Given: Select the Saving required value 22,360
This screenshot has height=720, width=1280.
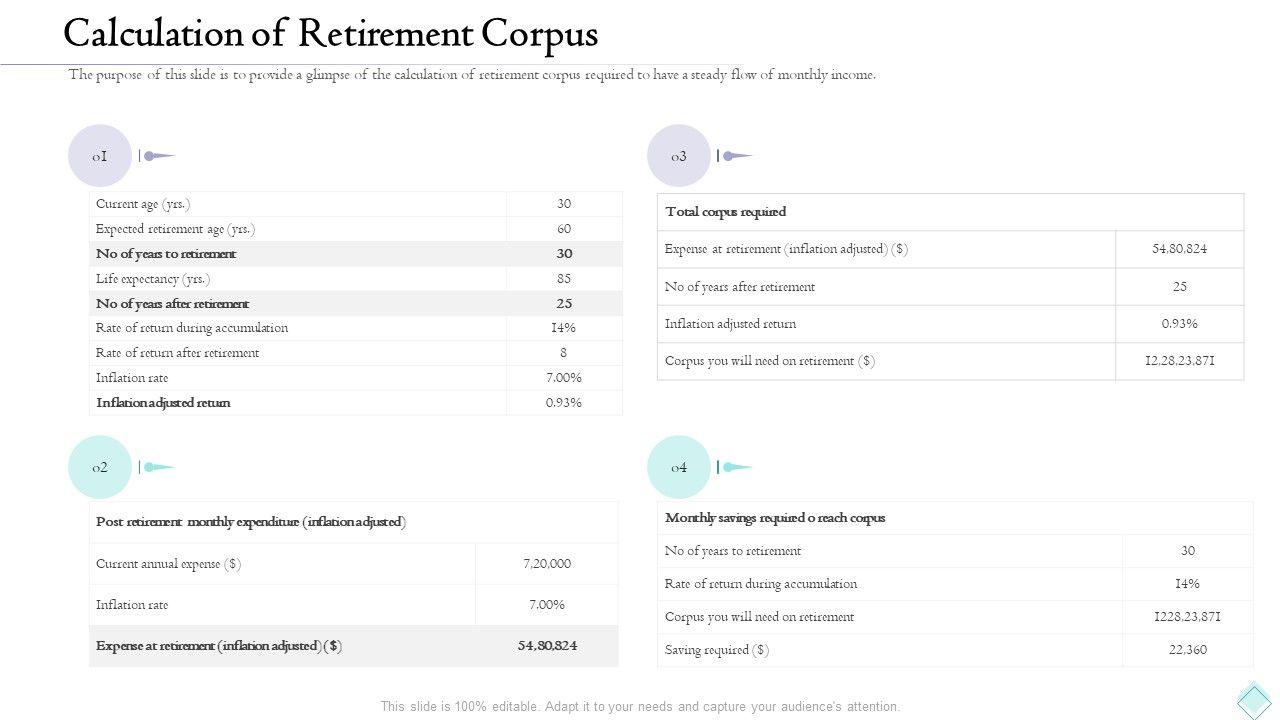Looking at the screenshot, I should pyautogui.click(x=1187, y=650).
